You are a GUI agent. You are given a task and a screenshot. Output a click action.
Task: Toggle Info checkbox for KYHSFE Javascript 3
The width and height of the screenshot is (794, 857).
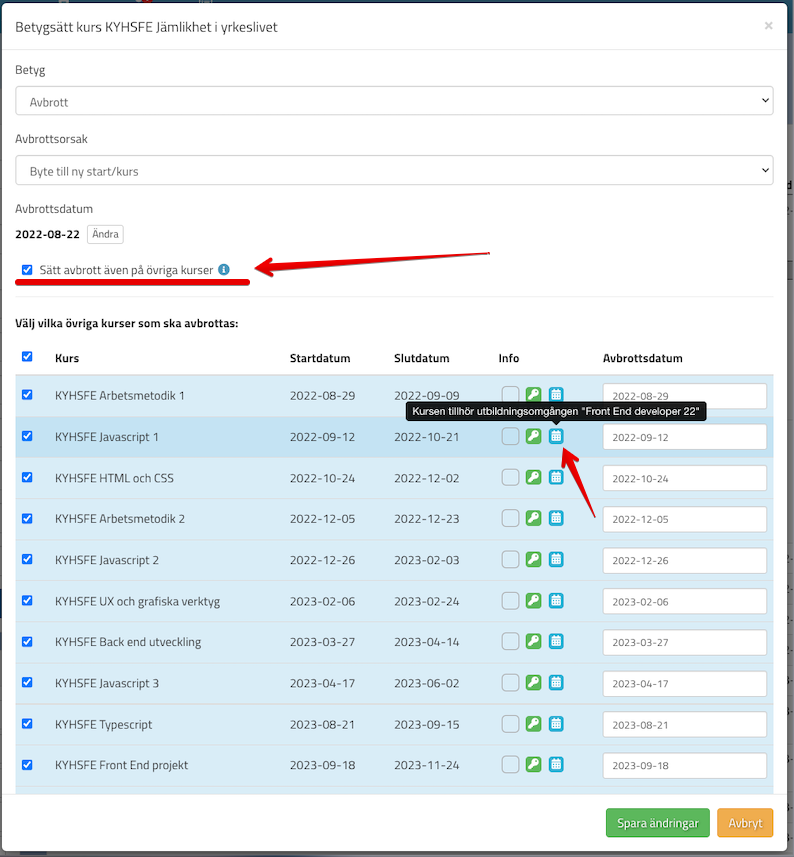[x=510, y=682]
